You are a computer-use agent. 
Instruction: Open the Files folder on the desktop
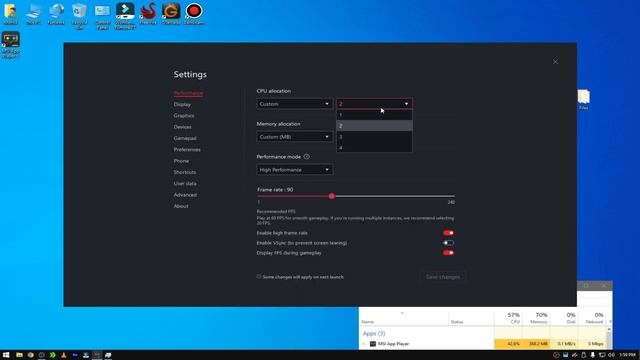point(584,100)
